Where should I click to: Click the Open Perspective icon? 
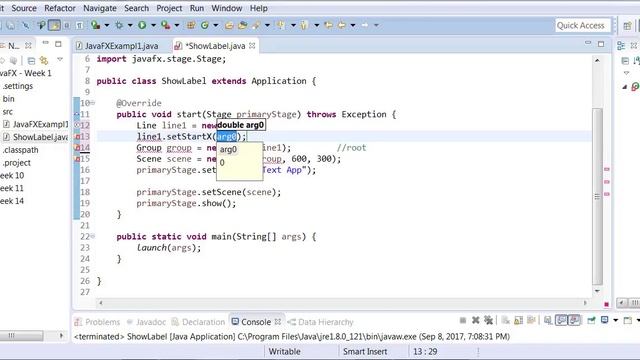(627, 26)
